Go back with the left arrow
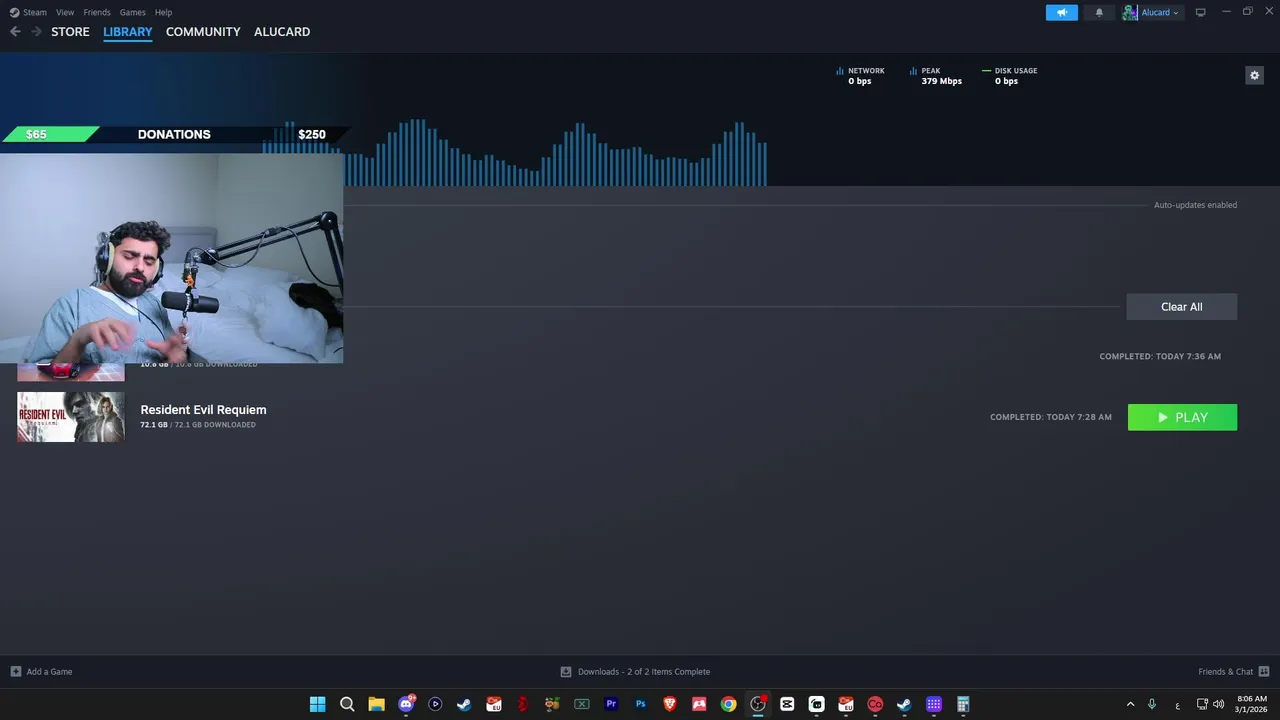The width and height of the screenshot is (1280, 720). point(15,32)
